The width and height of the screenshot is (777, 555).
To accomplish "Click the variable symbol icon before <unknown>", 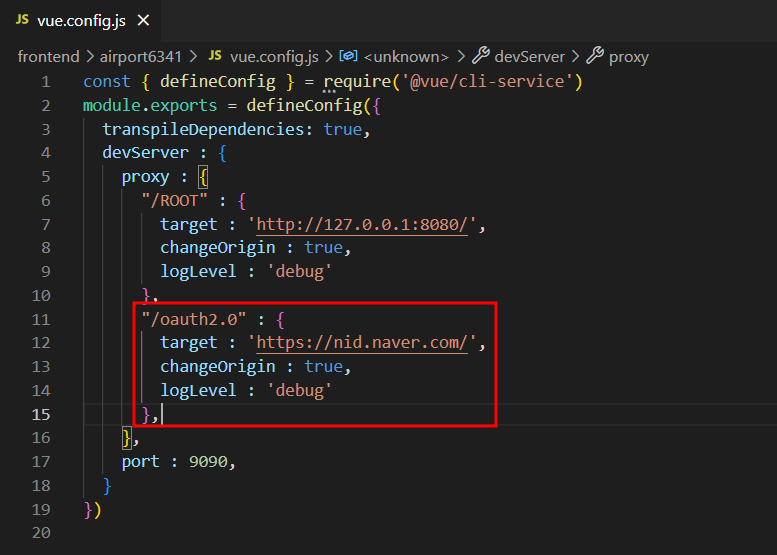I will (x=348, y=56).
